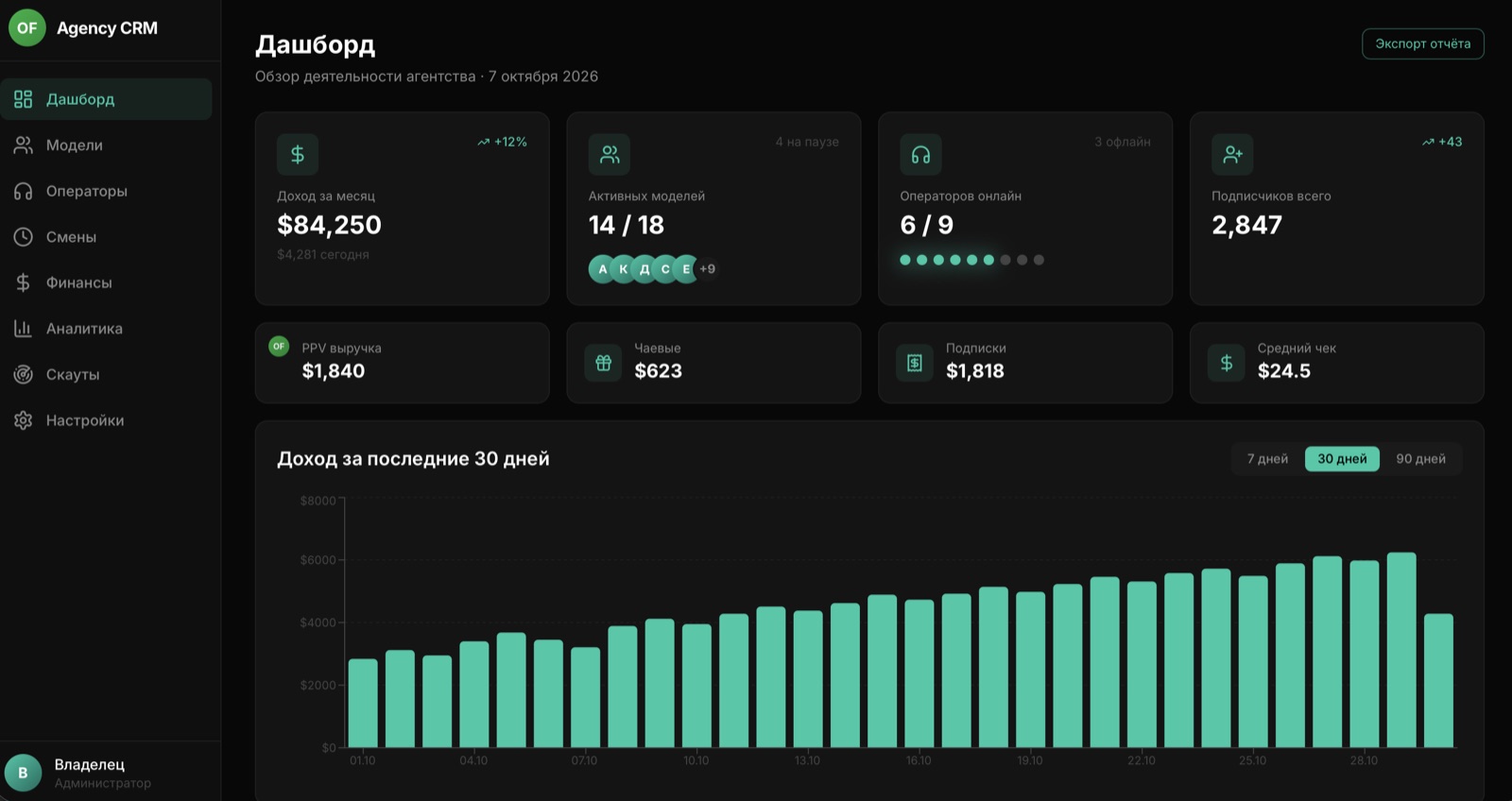Click the Финансы dollar icon in sidebar
The width and height of the screenshot is (1512, 801).
[x=23, y=282]
